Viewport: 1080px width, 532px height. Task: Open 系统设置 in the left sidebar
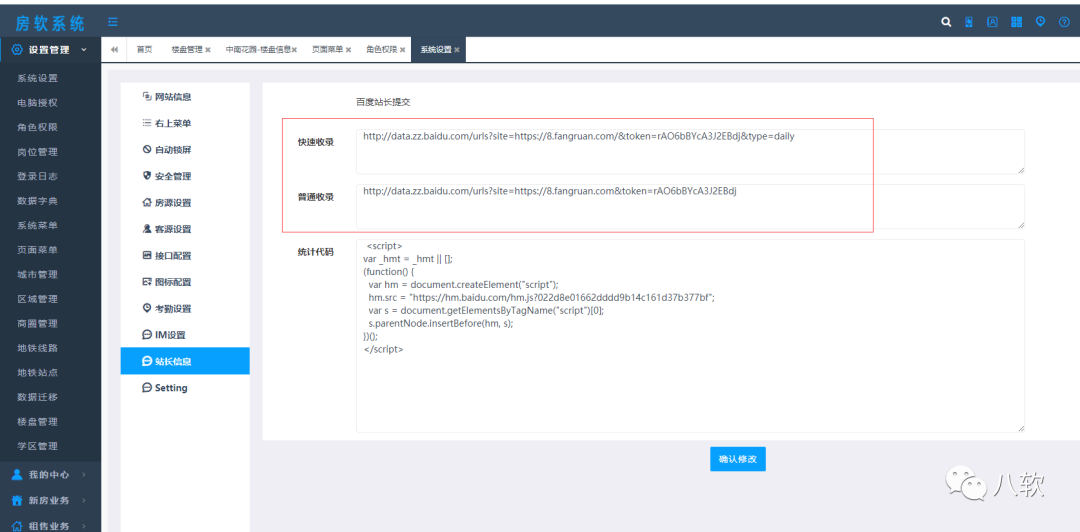[x=37, y=78]
